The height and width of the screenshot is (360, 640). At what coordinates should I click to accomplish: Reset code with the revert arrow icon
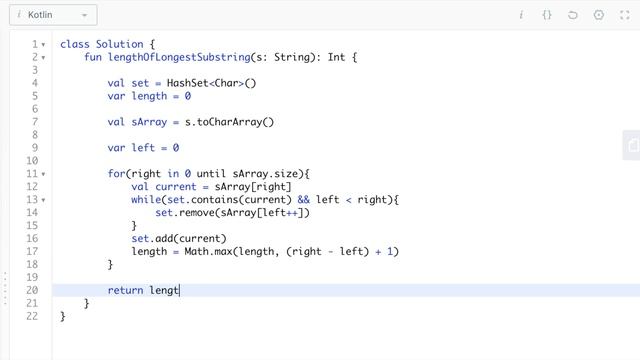point(573,15)
